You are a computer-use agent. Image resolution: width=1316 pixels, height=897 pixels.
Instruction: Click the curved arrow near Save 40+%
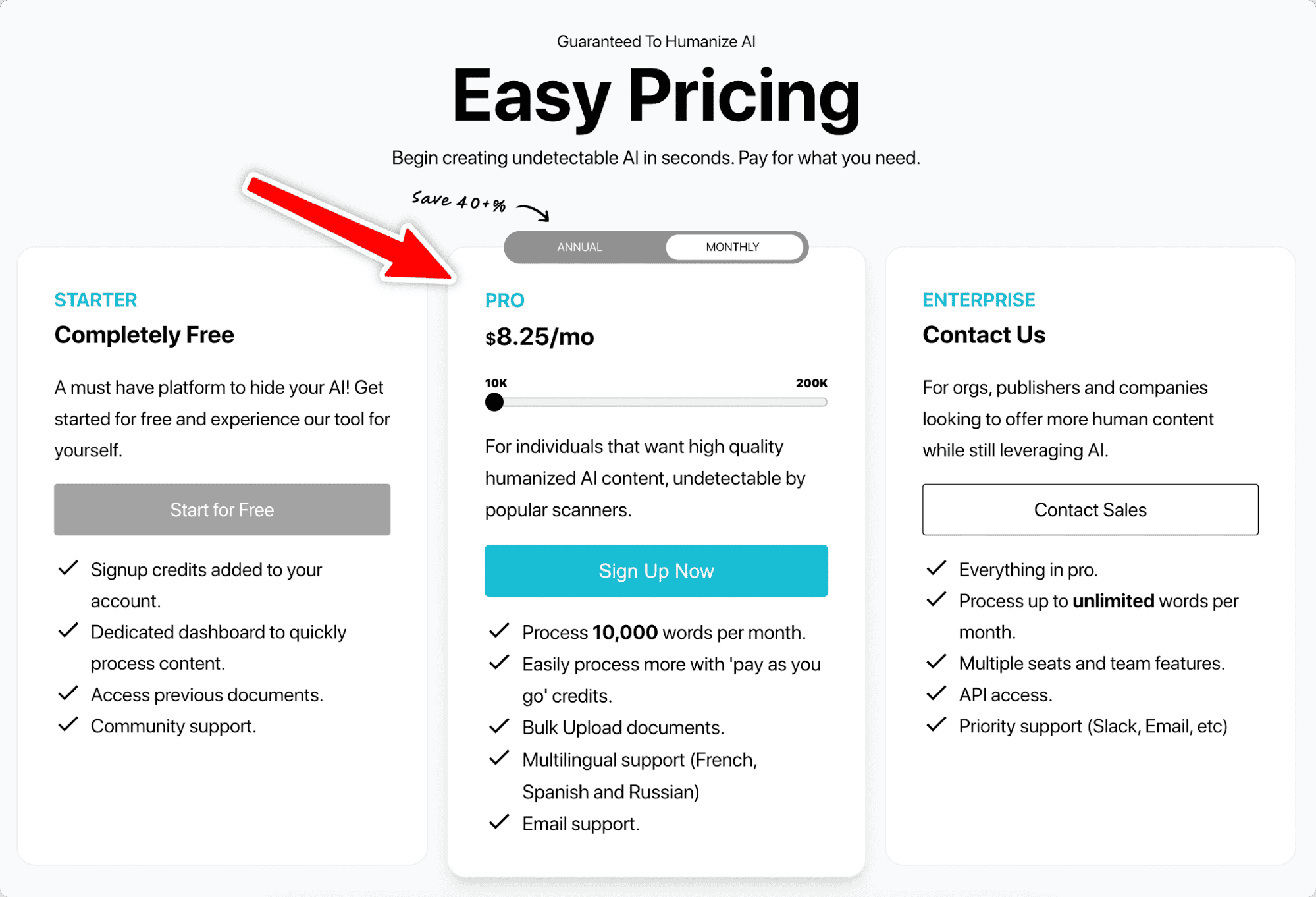[x=534, y=212]
